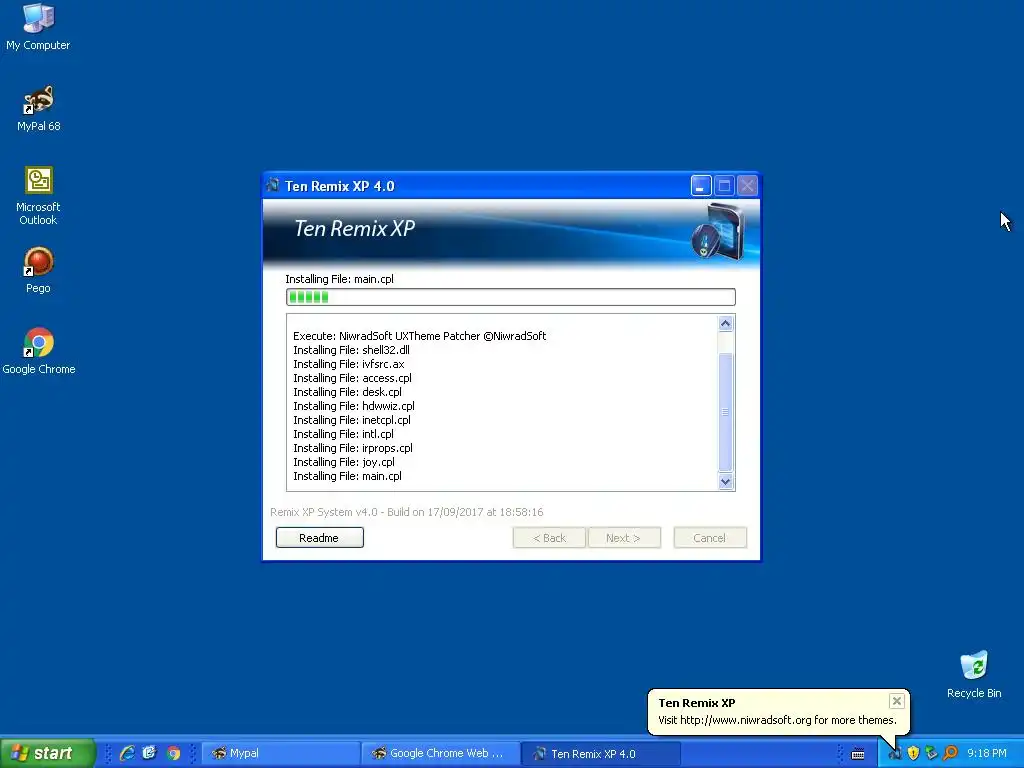Click the on-screen keyboard icon in the taskbar
Screen dimensions: 1024x768
858,754
